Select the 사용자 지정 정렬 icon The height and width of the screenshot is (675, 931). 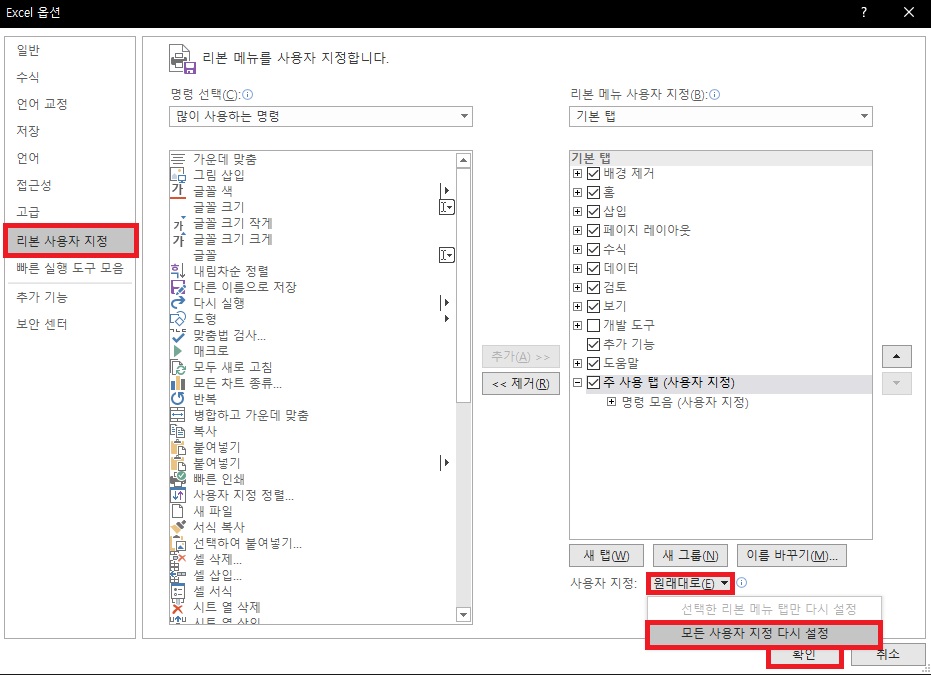[178, 495]
